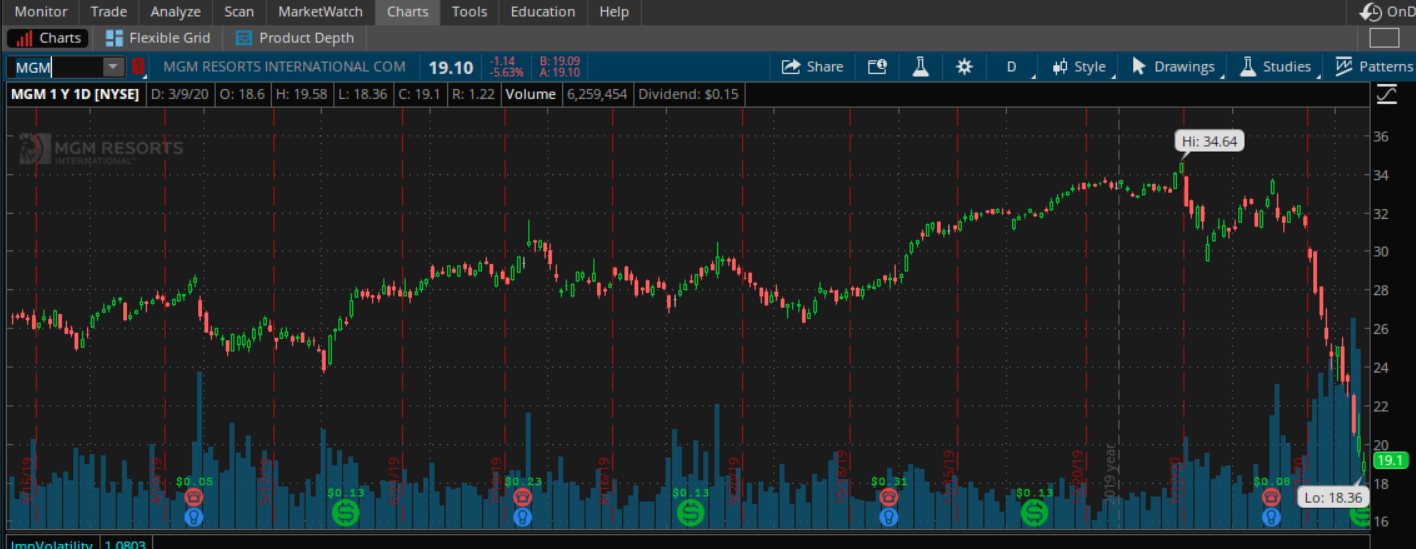Click the Volume label in header
Screen dimensions: 1416x549
point(530,94)
